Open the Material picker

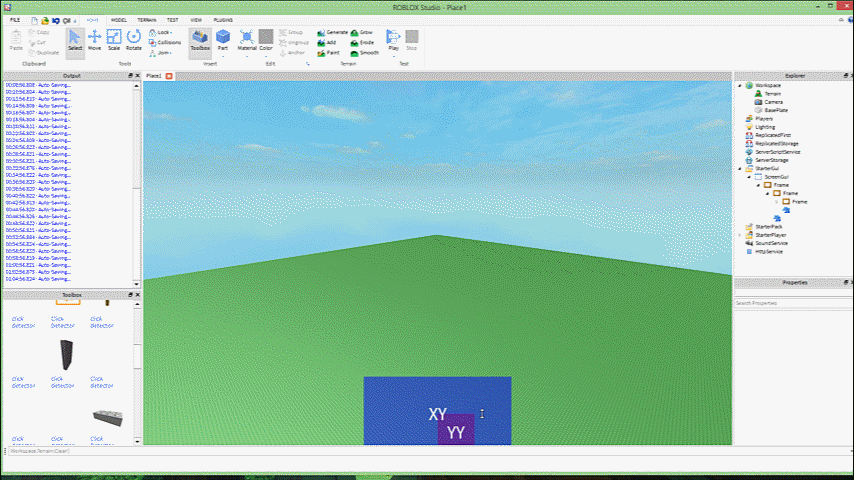point(247,41)
